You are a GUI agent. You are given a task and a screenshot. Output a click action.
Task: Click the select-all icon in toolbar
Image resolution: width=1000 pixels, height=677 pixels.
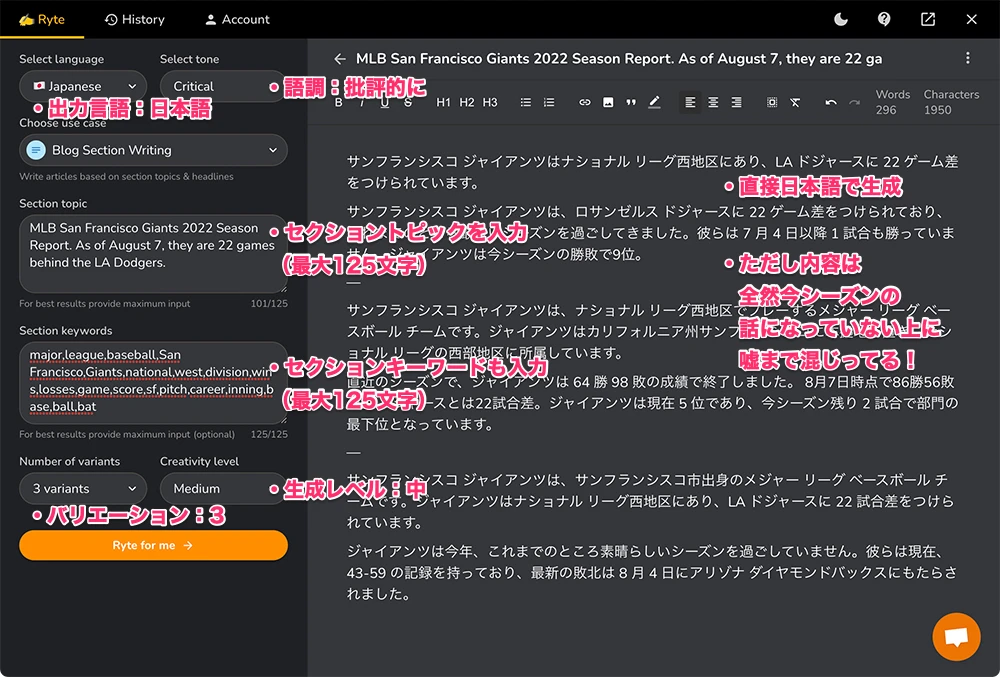[772, 102]
